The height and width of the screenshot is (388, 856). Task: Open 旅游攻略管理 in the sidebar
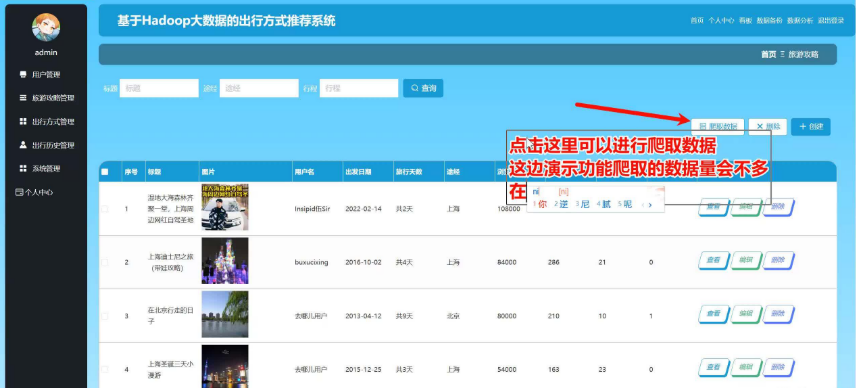click(x=52, y=98)
